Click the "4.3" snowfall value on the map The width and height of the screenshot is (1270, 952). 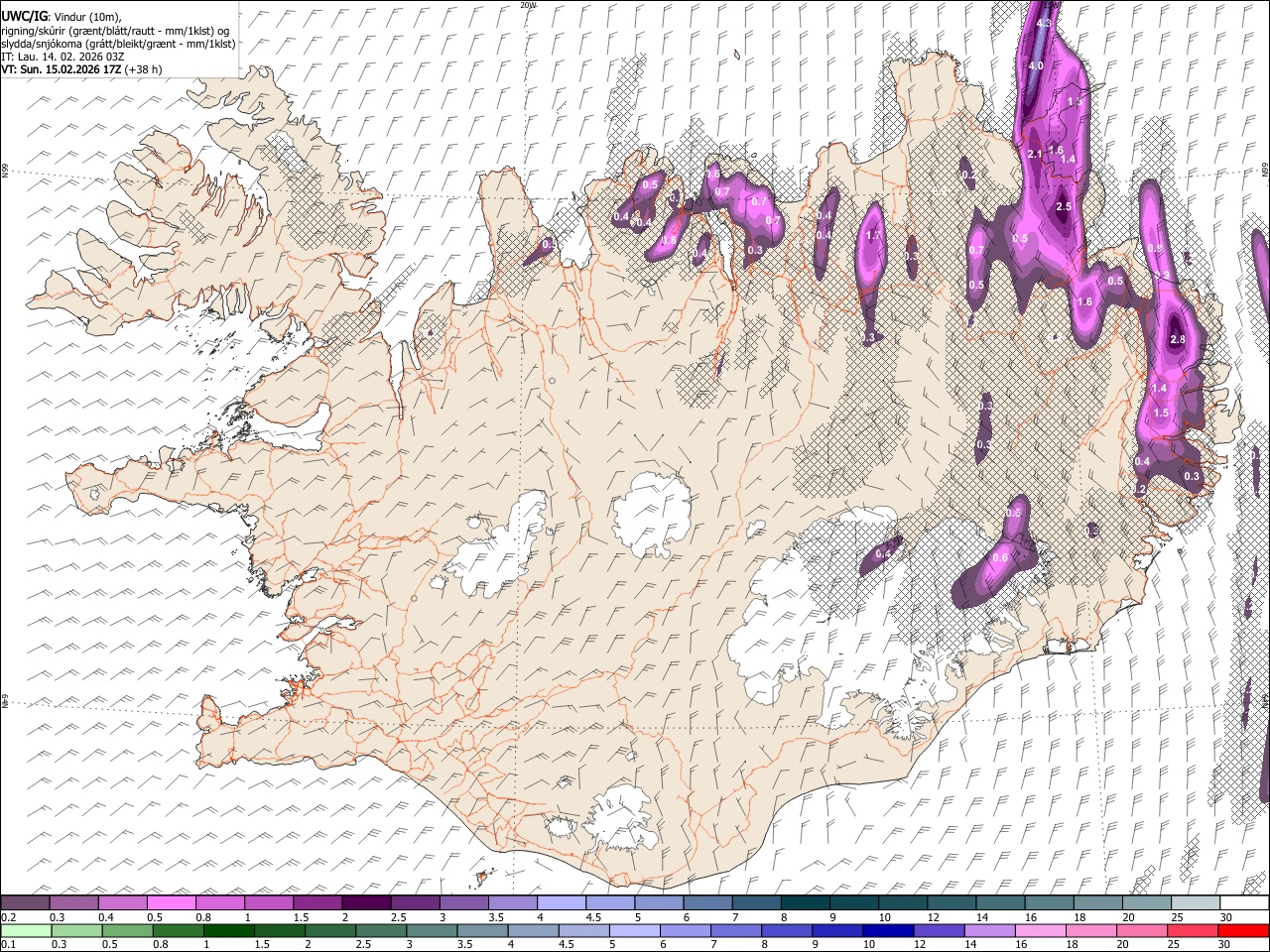[x=1044, y=23]
